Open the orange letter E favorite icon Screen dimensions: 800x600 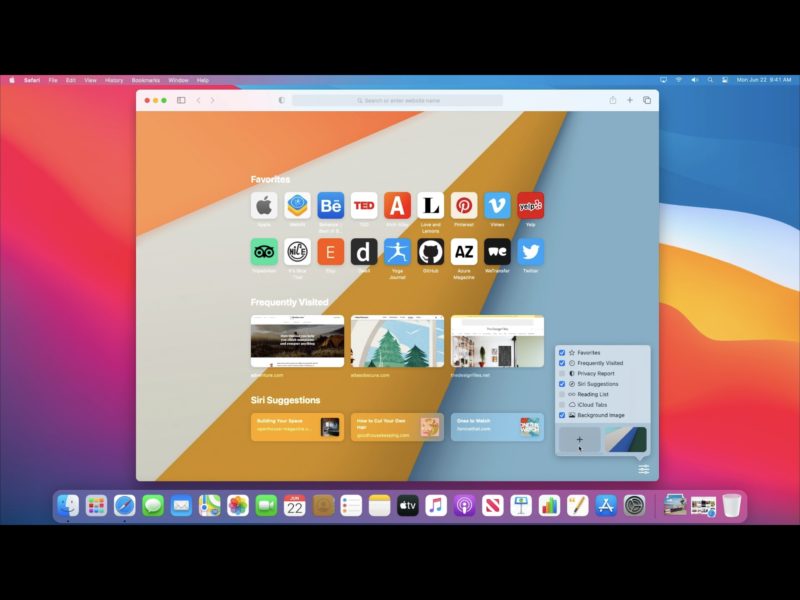331,252
